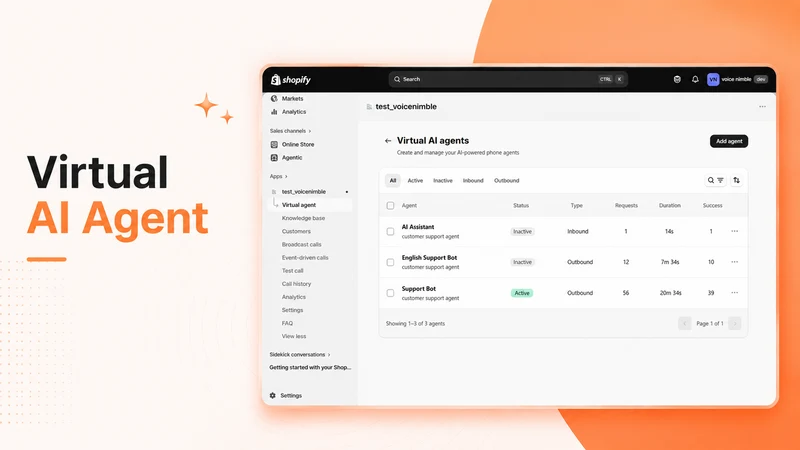Open the store activity icon in top bar

pyautogui.click(x=677, y=80)
